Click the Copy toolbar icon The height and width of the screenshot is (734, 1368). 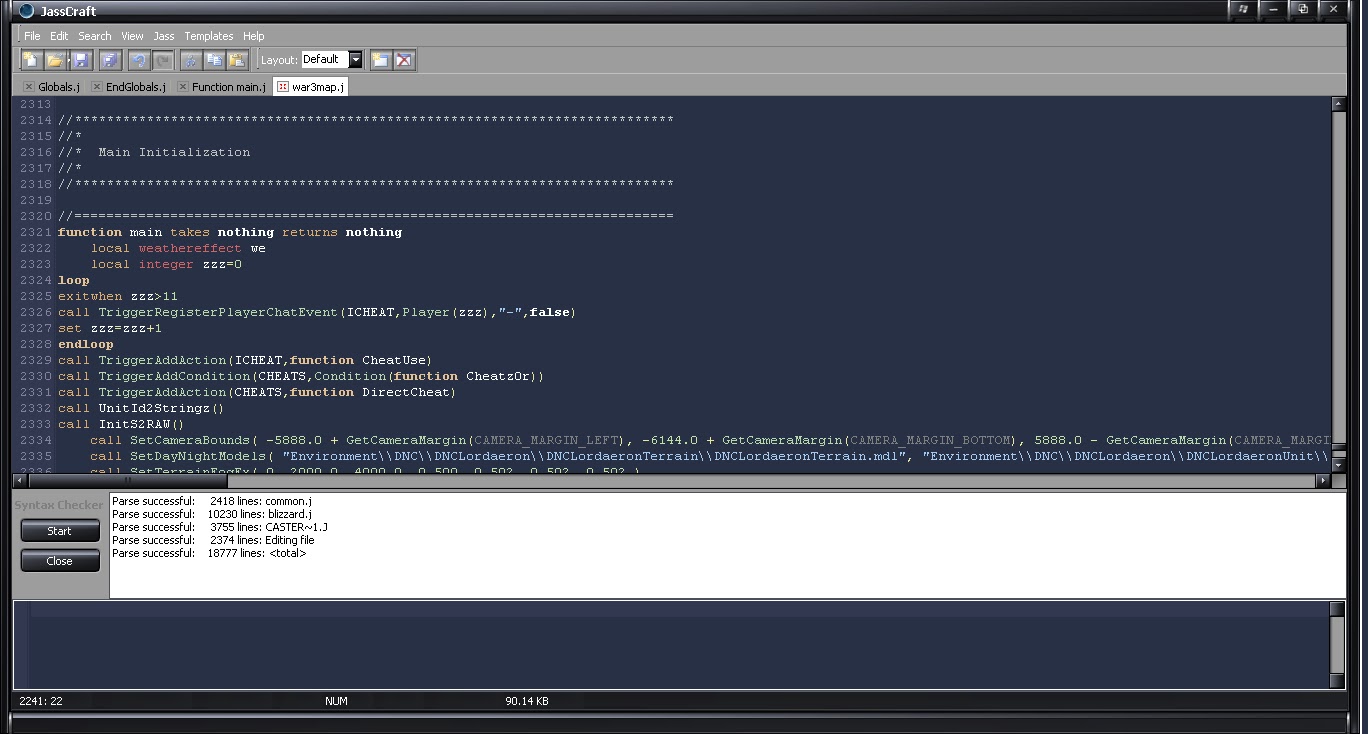click(214, 60)
